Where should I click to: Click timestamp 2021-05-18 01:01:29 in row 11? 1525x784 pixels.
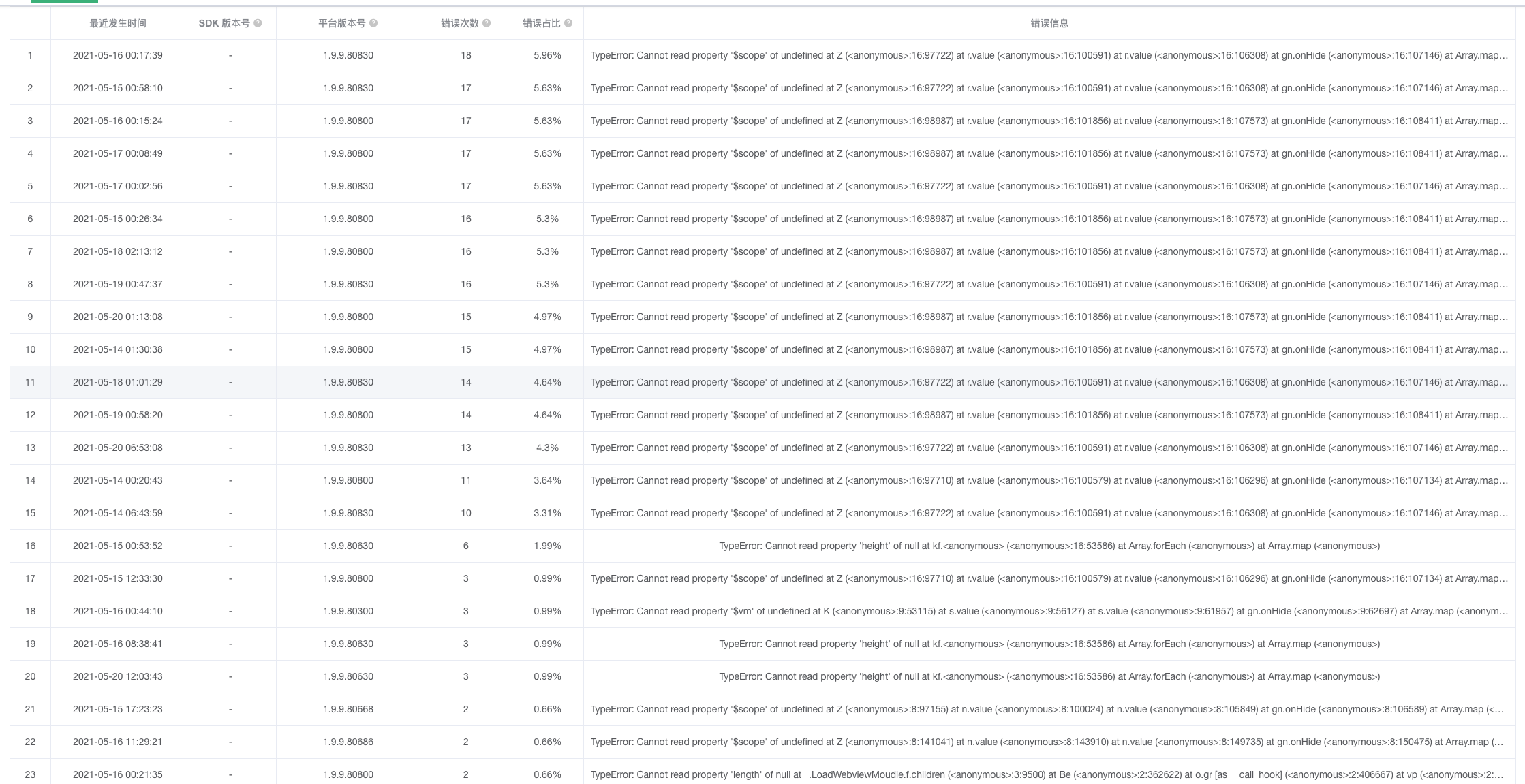coord(117,383)
